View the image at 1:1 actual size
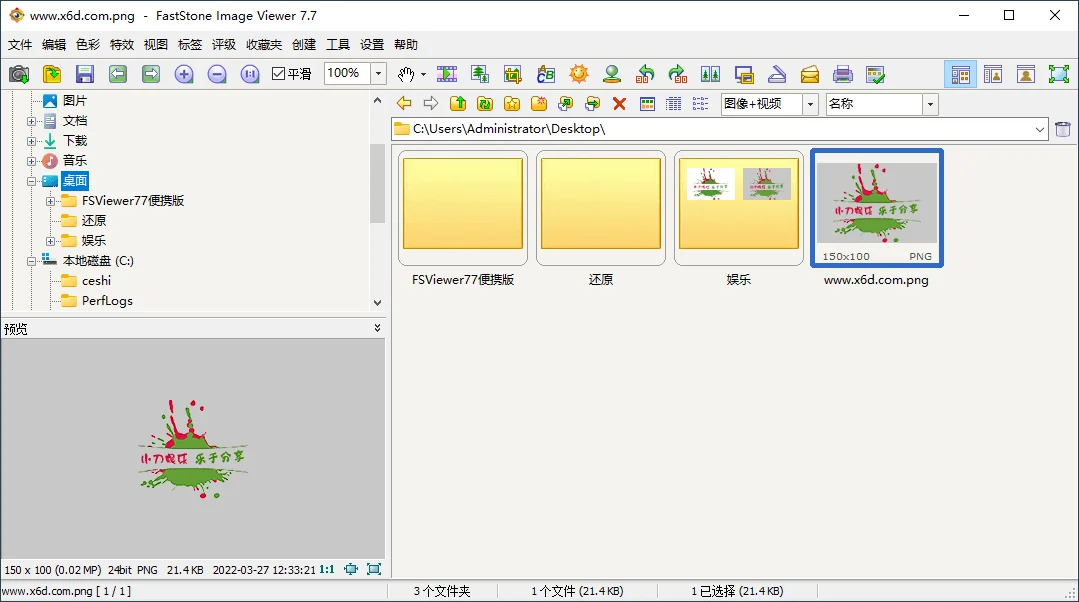Image resolution: width=1079 pixels, height=602 pixels. 250,73
